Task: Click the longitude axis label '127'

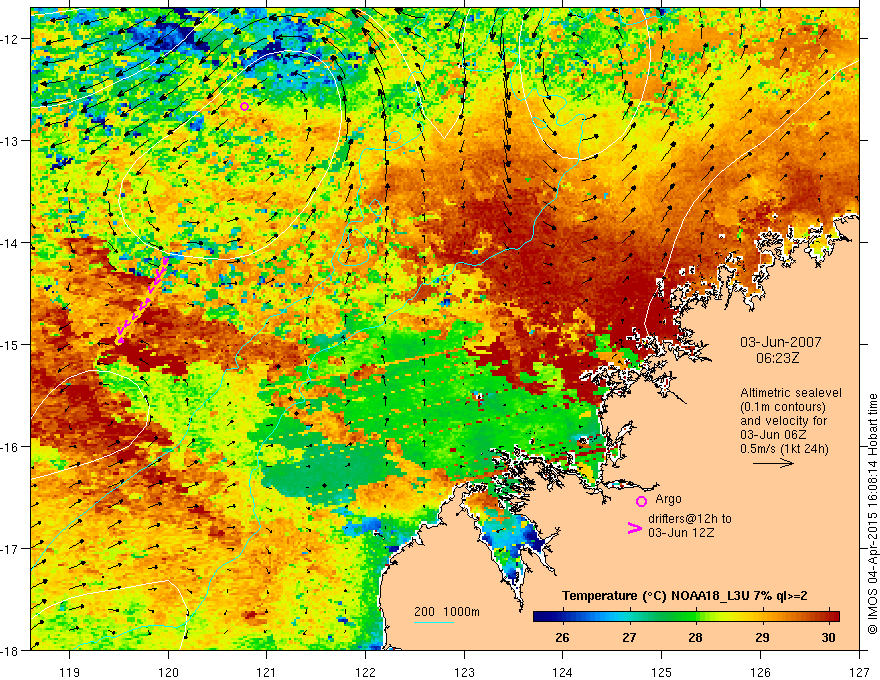Action: pos(859,672)
